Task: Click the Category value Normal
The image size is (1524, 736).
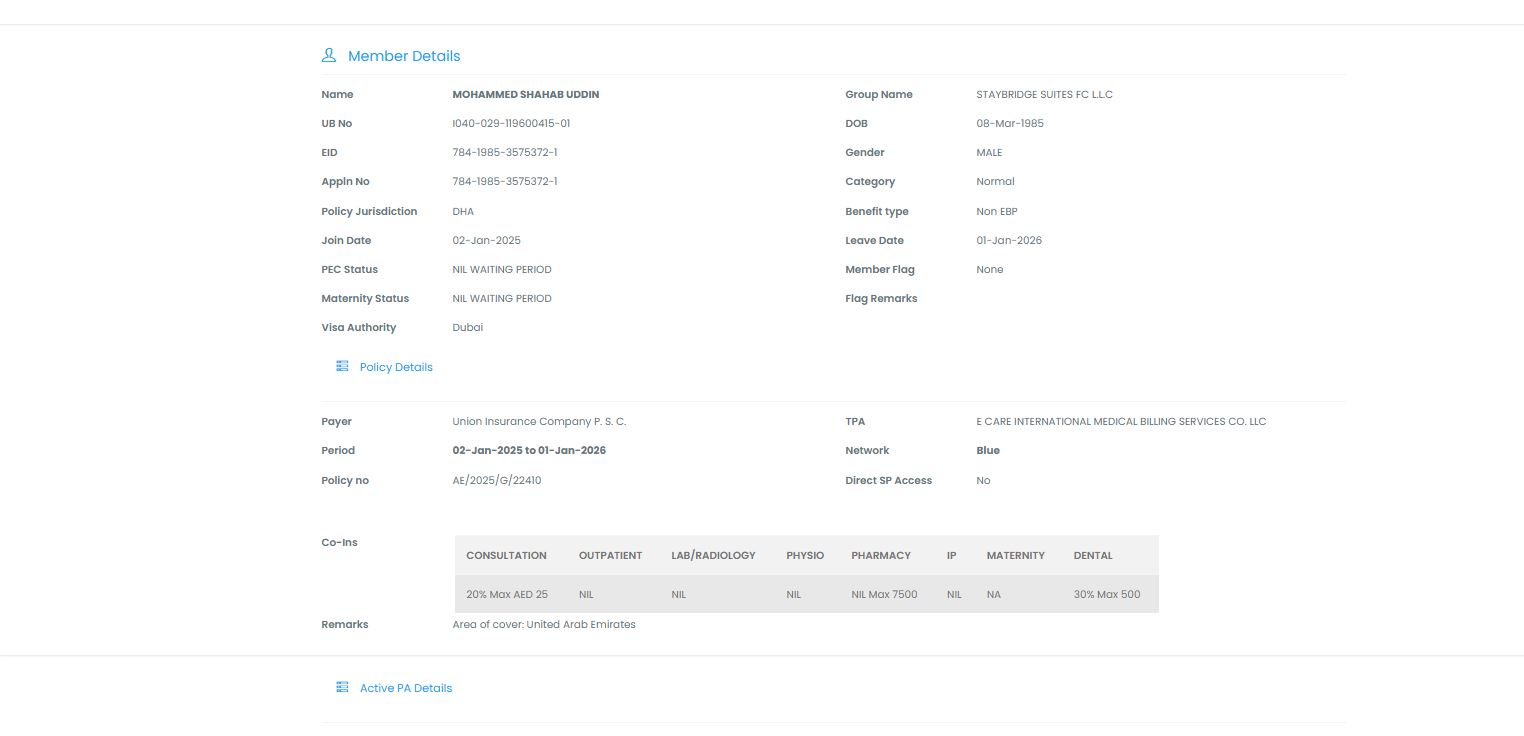Action: tap(995, 181)
